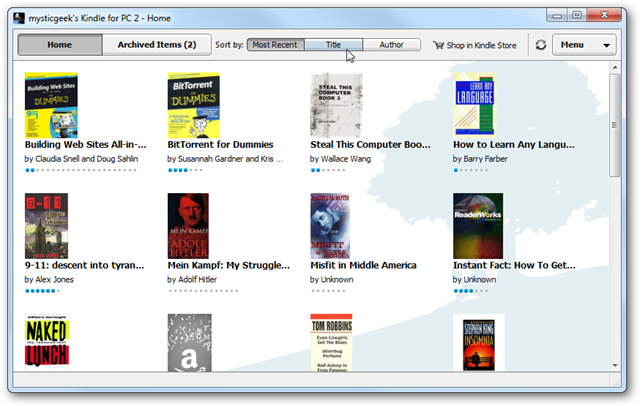Open the Menu dropdown
The width and height of the screenshot is (640, 406).
[584, 45]
